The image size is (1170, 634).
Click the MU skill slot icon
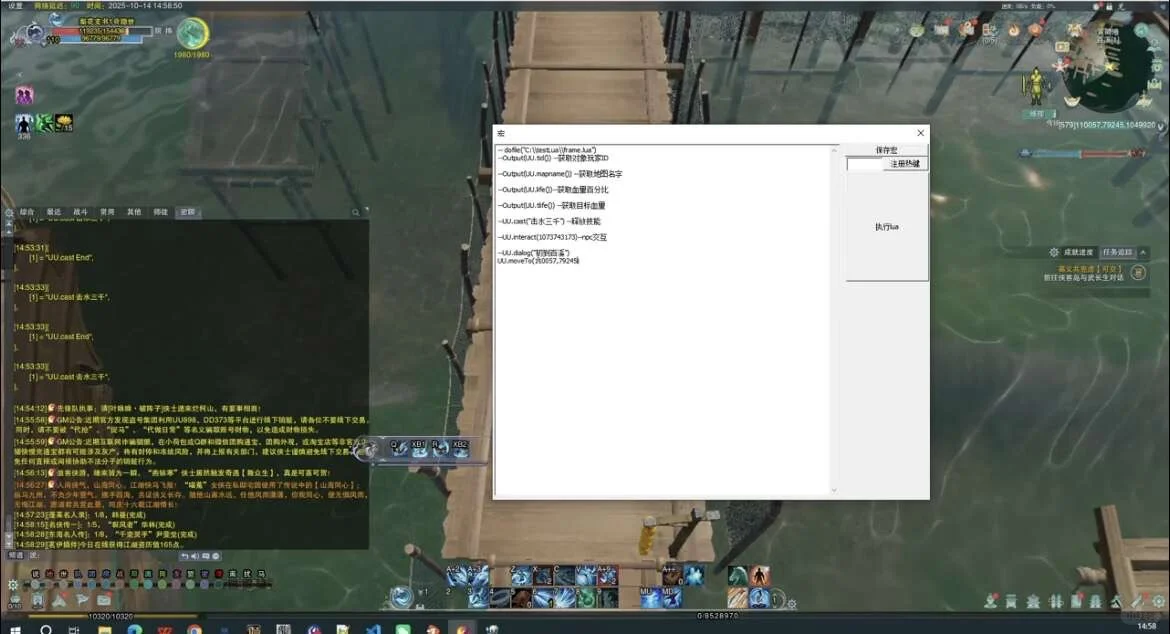click(x=650, y=597)
